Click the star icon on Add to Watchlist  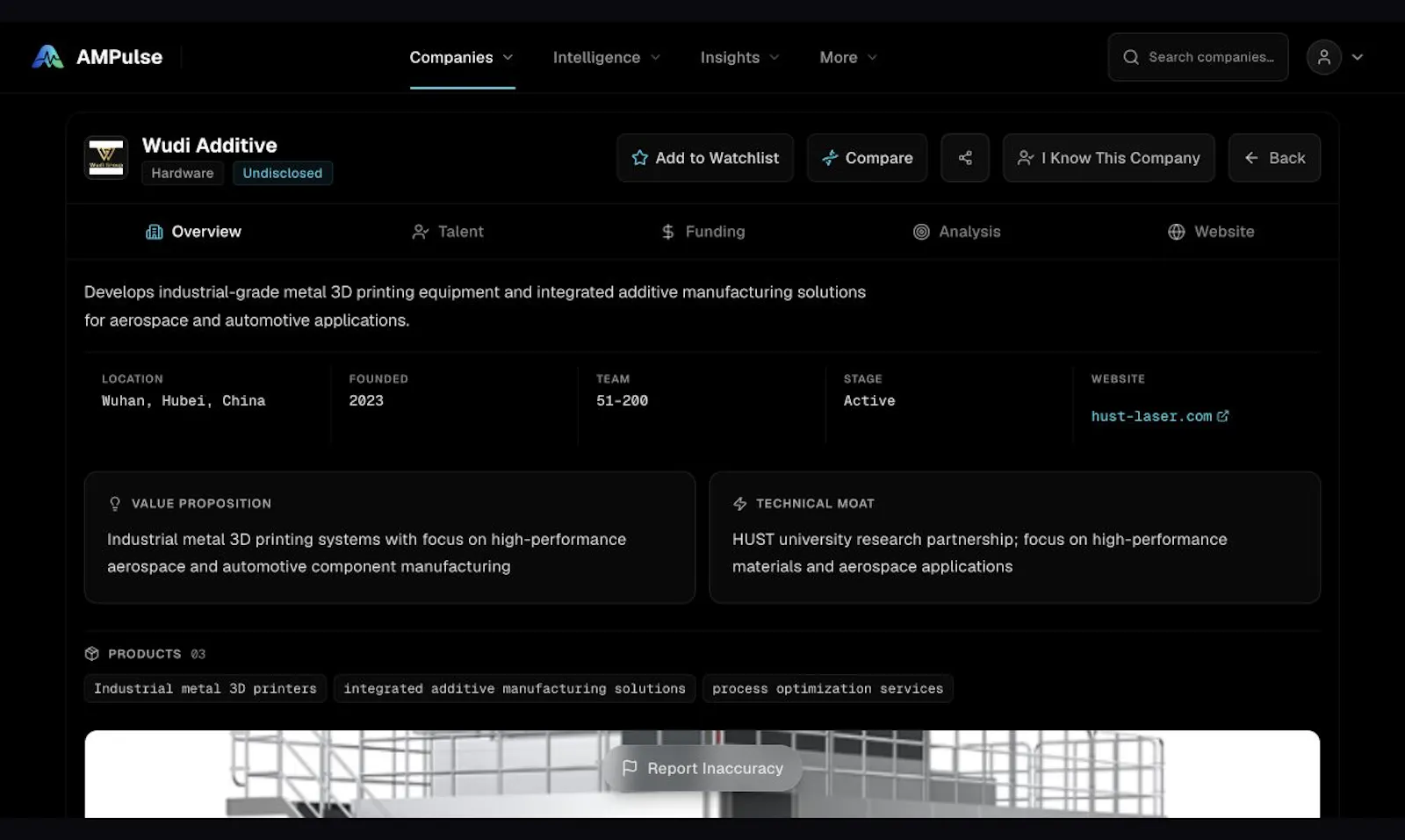coord(640,158)
